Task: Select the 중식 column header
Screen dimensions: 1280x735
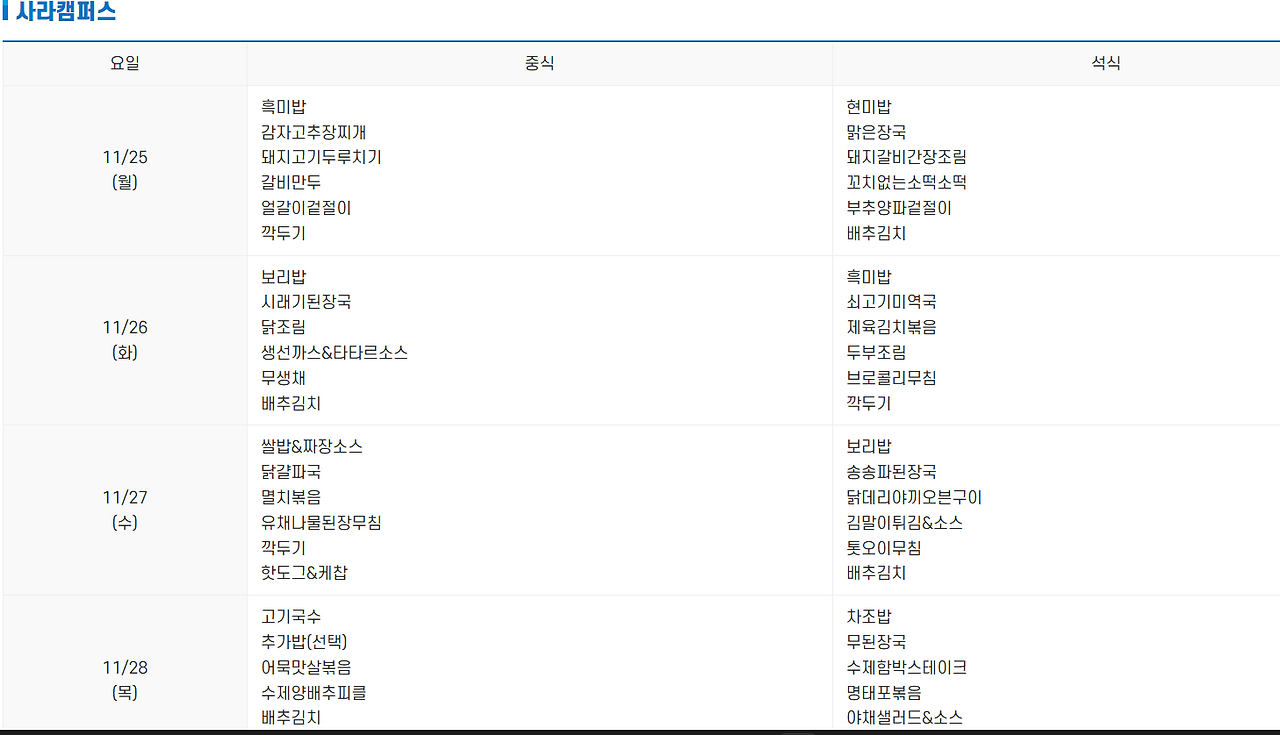Action: click(539, 62)
